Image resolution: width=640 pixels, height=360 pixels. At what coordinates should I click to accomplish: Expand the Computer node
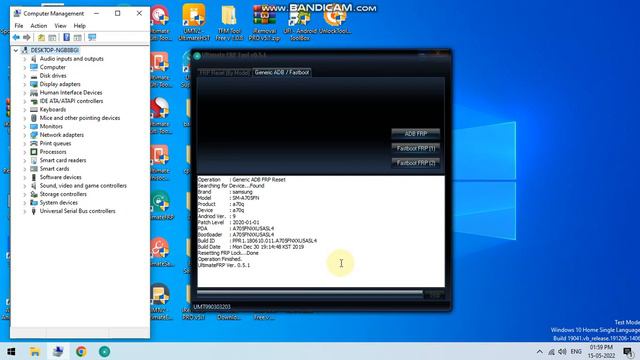pyautogui.click(x=25, y=67)
